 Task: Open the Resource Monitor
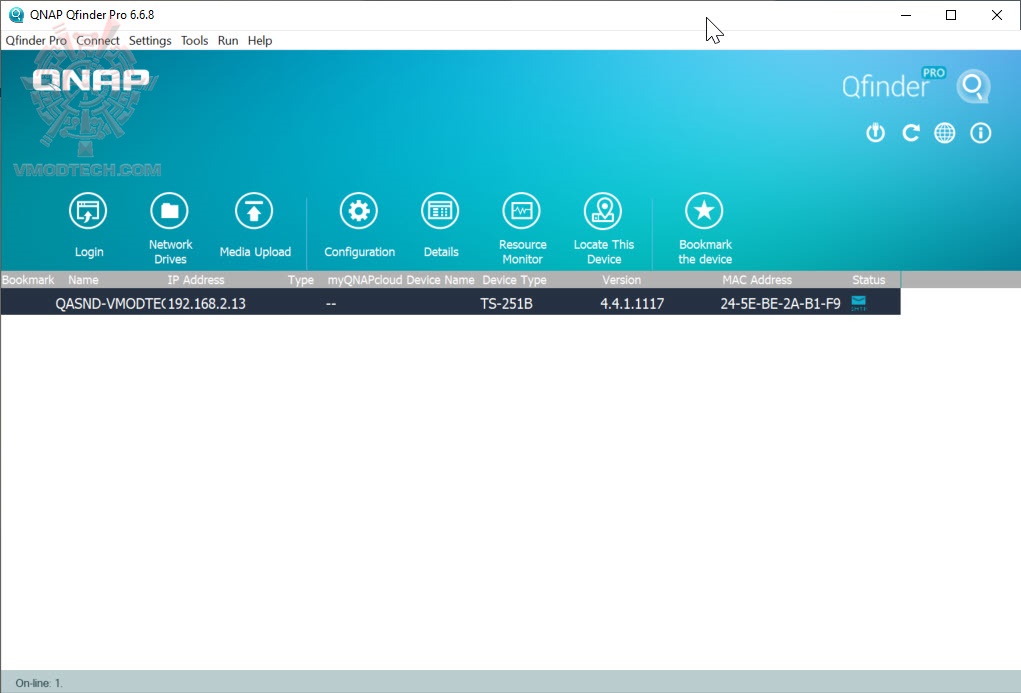point(522,211)
